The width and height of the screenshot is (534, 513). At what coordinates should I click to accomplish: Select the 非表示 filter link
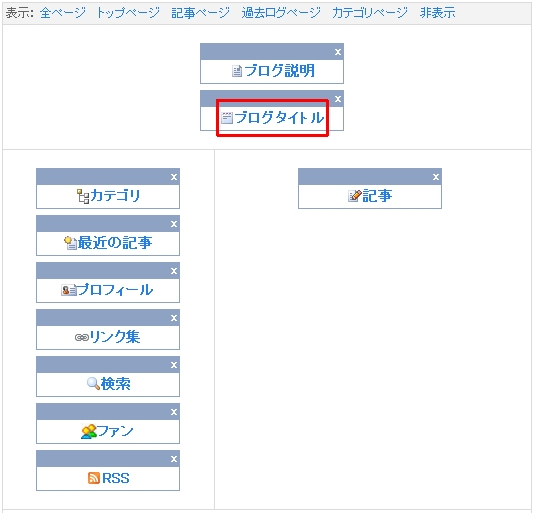438,13
